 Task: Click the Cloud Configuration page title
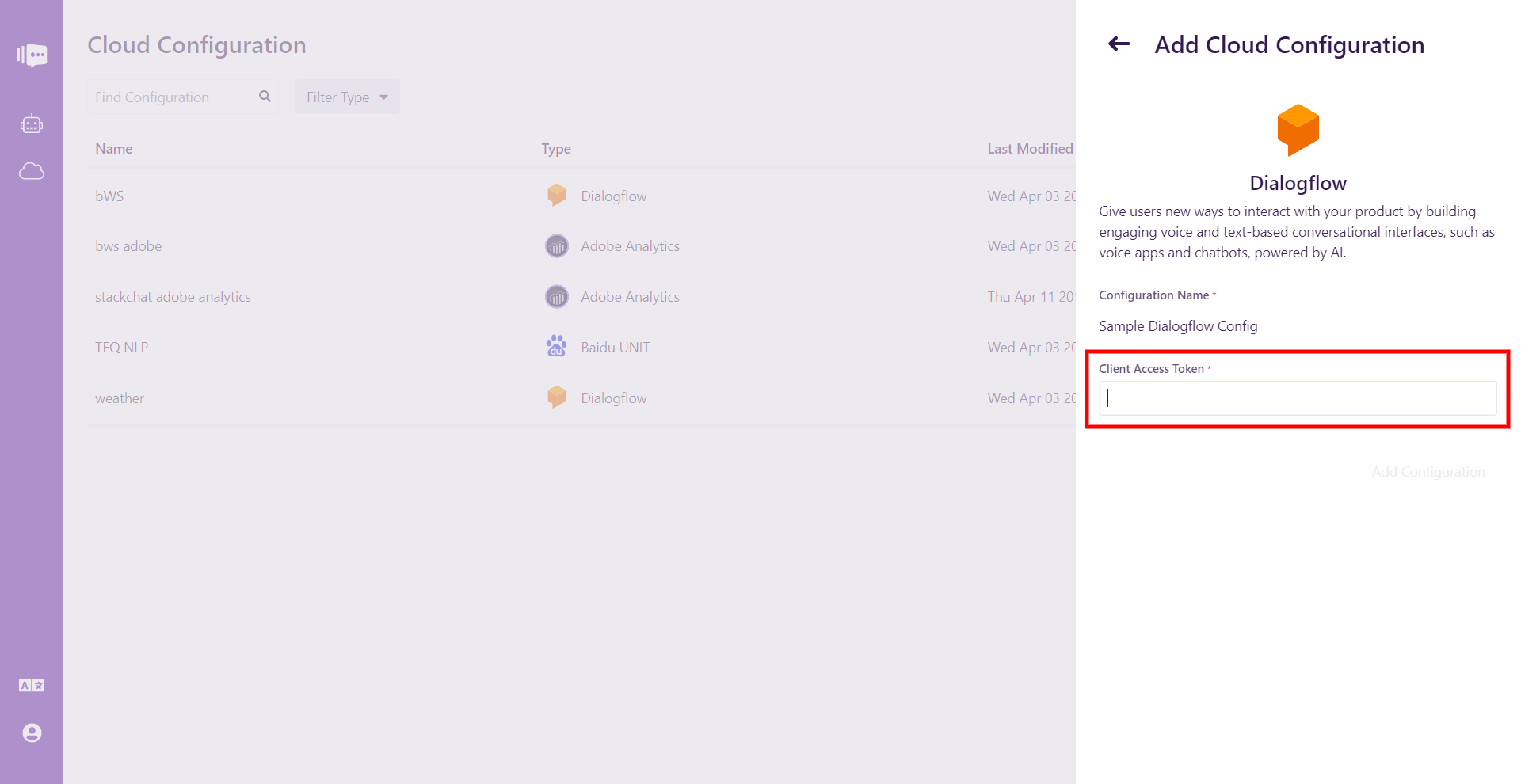(x=196, y=45)
